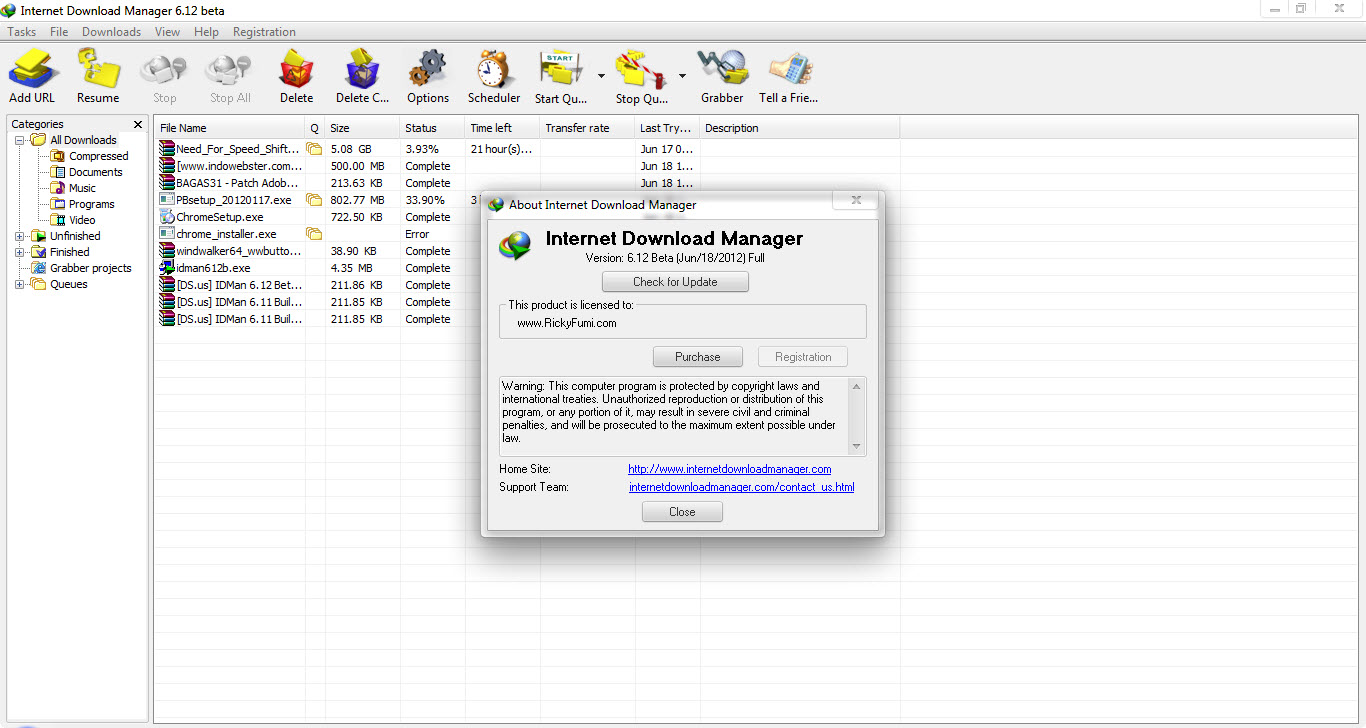This screenshot has height=728, width=1366.
Task: Click the idman612b.exe file icon
Action: 167,268
